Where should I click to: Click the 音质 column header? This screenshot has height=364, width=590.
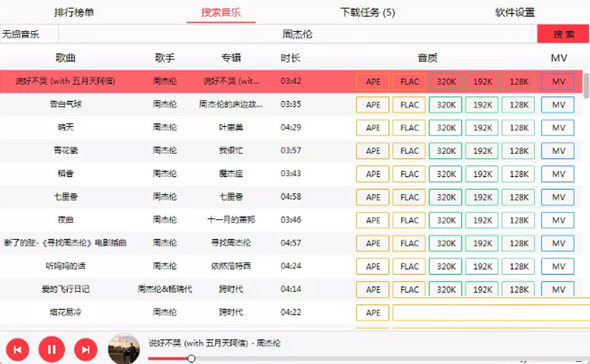click(x=427, y=58)
